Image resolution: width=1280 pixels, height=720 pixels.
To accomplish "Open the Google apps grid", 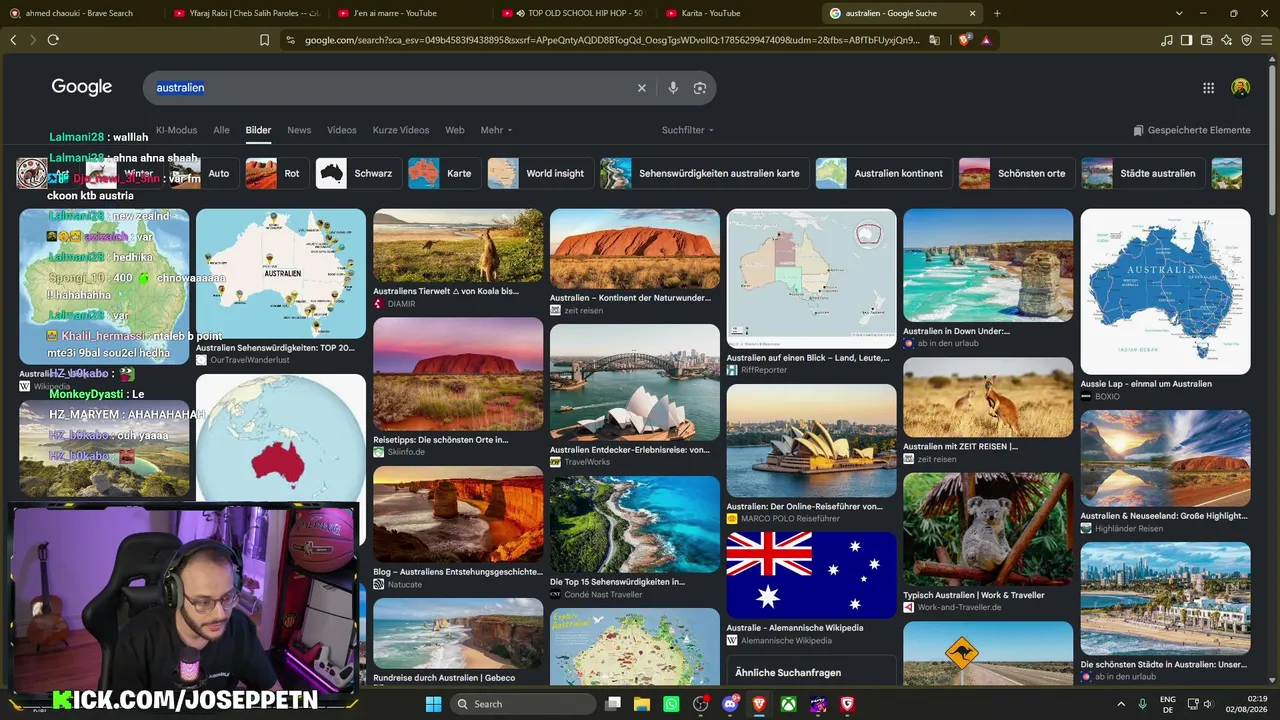I will coord(1208,88).
